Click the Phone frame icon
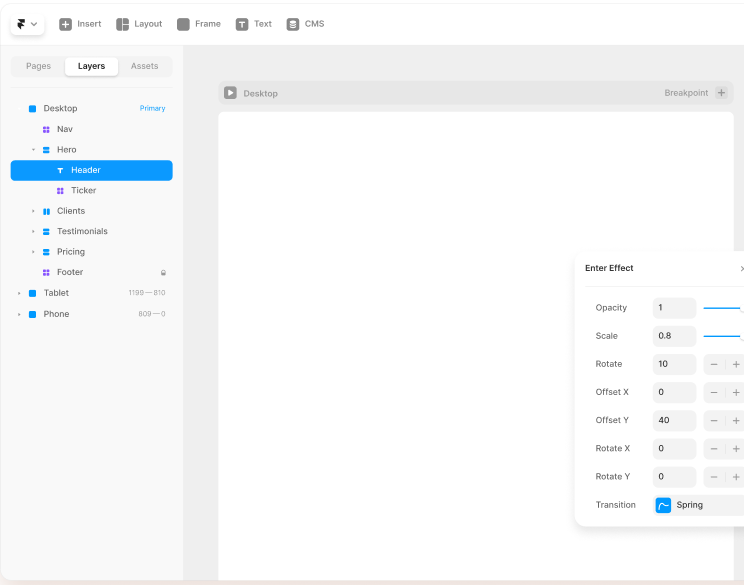This screenshot has height=585, width=744. (32, 314)
